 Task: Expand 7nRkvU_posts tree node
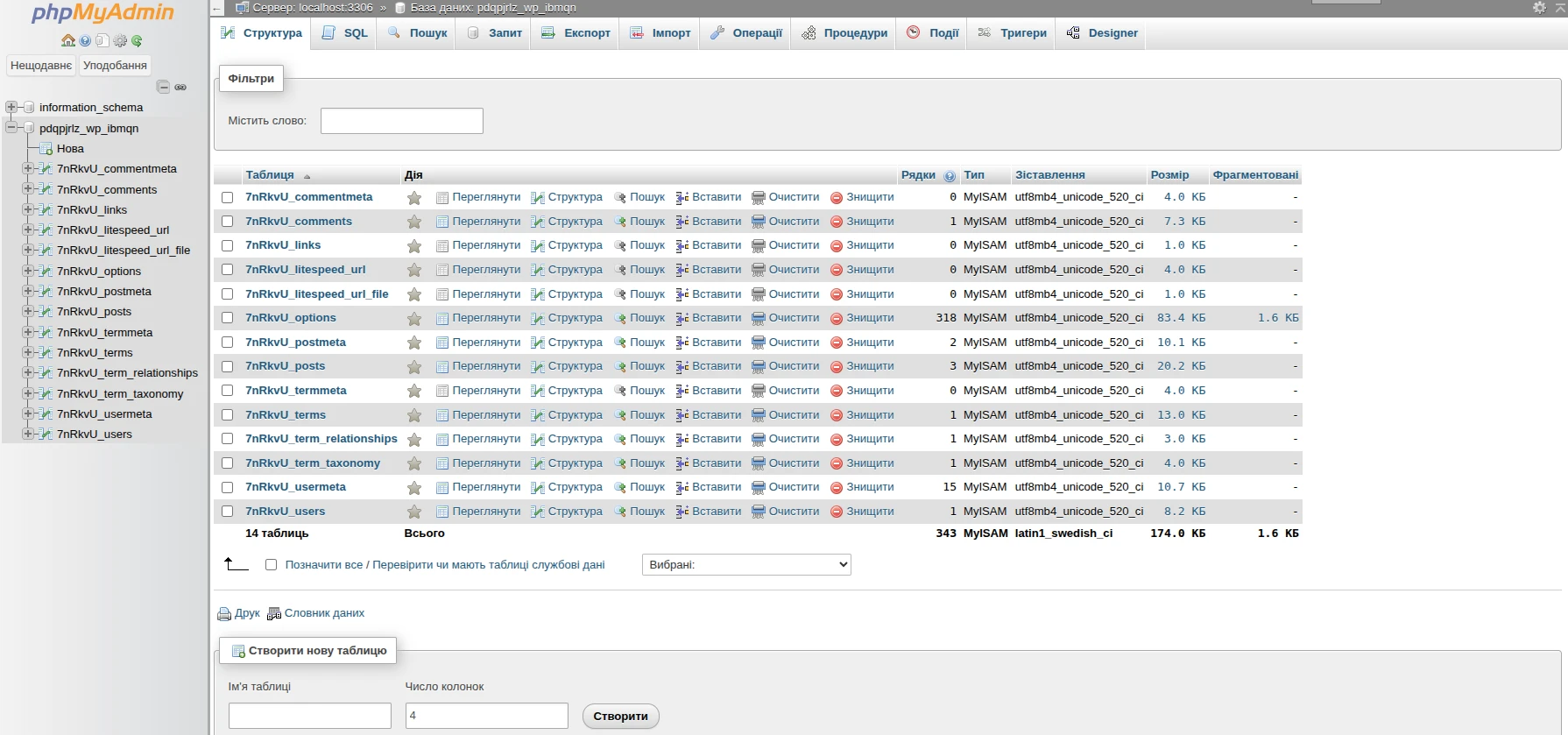[28, 311]
